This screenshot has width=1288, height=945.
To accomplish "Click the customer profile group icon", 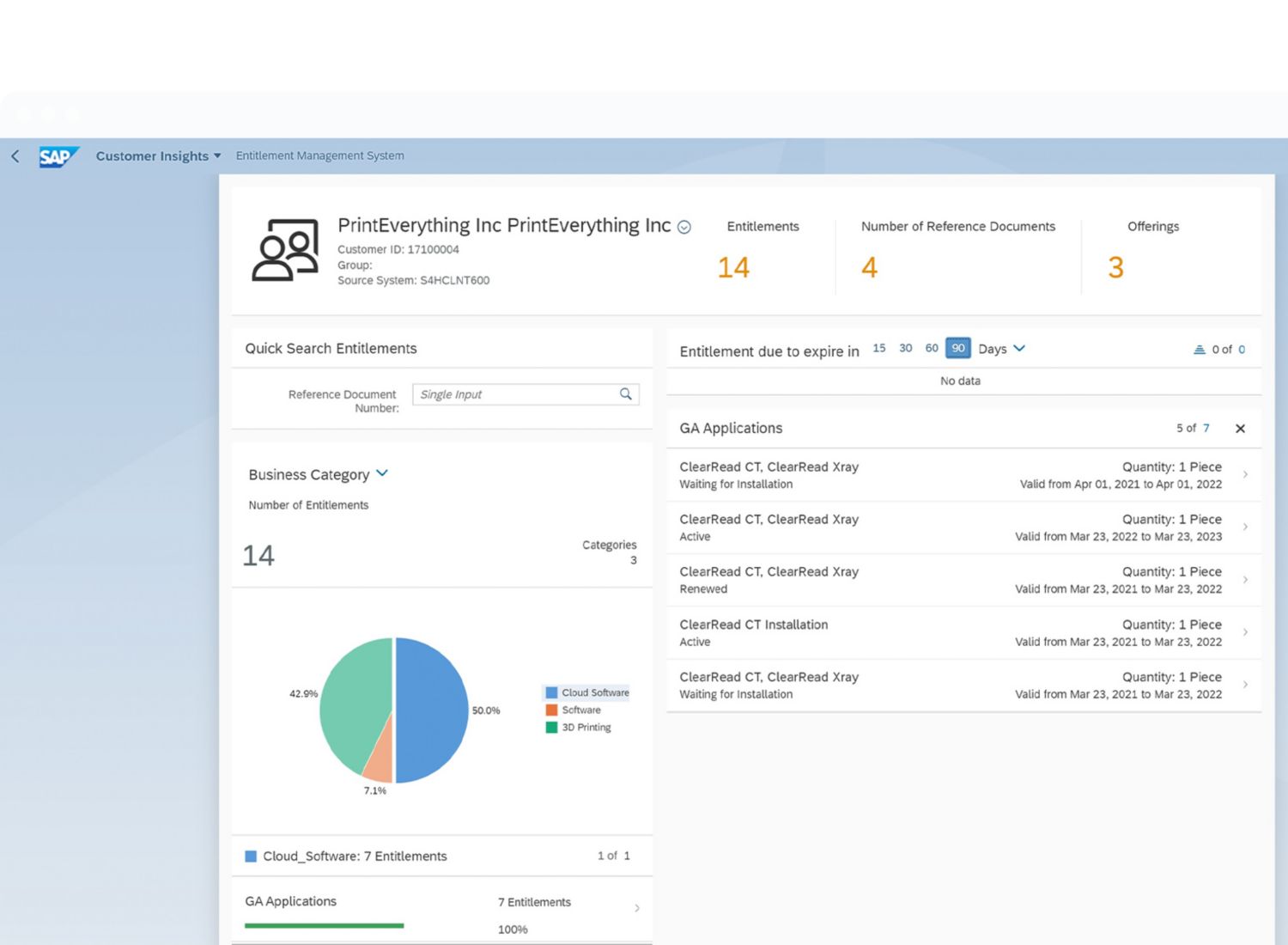I will click(x=285, y=250).
